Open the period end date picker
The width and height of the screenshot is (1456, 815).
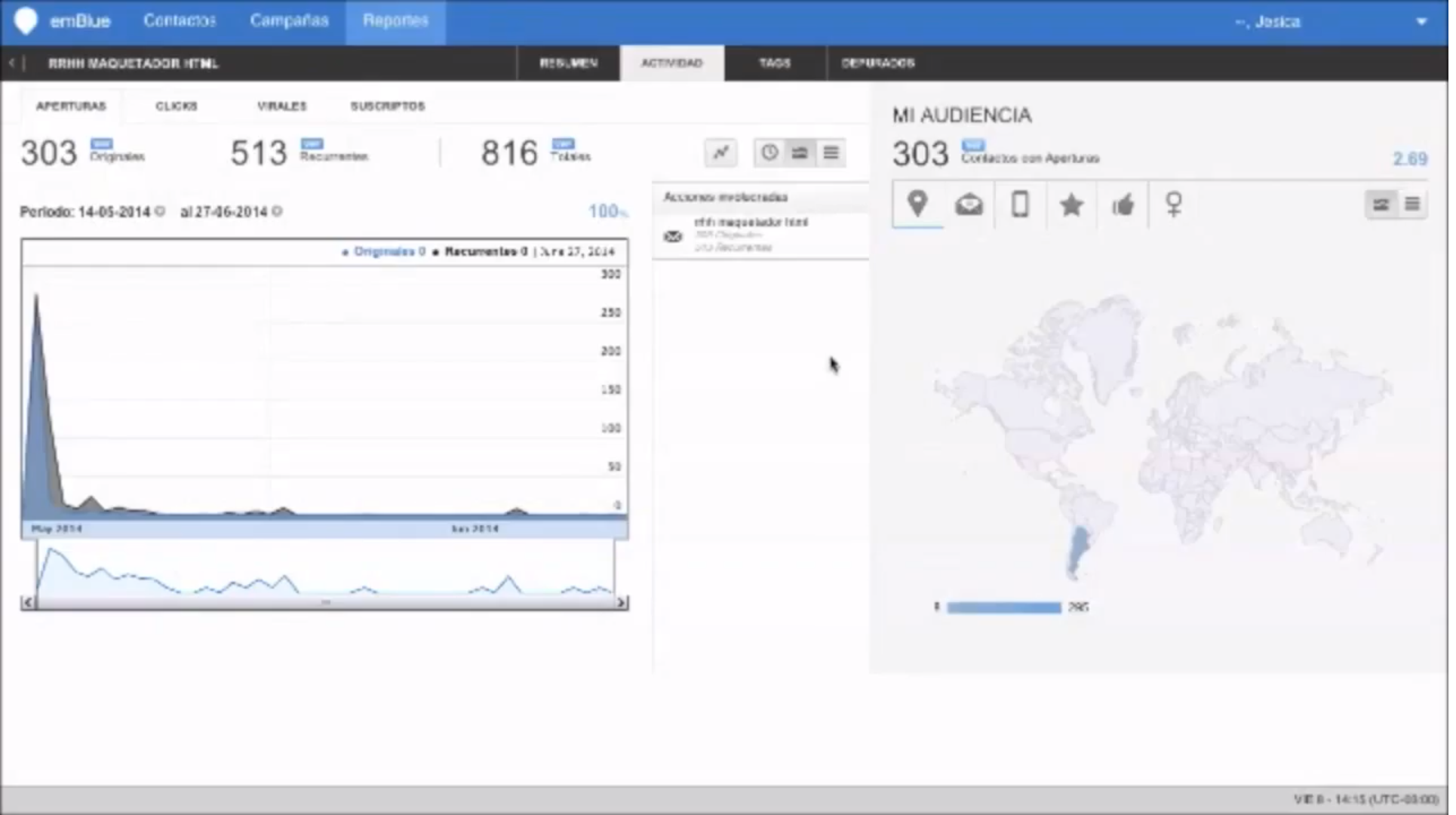[278, 212]
